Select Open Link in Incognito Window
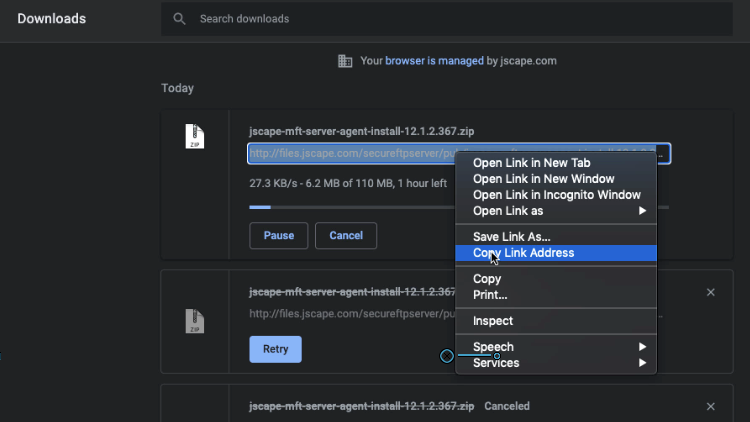The height and width of the screenshot is (422, 750). coord(556,195)
